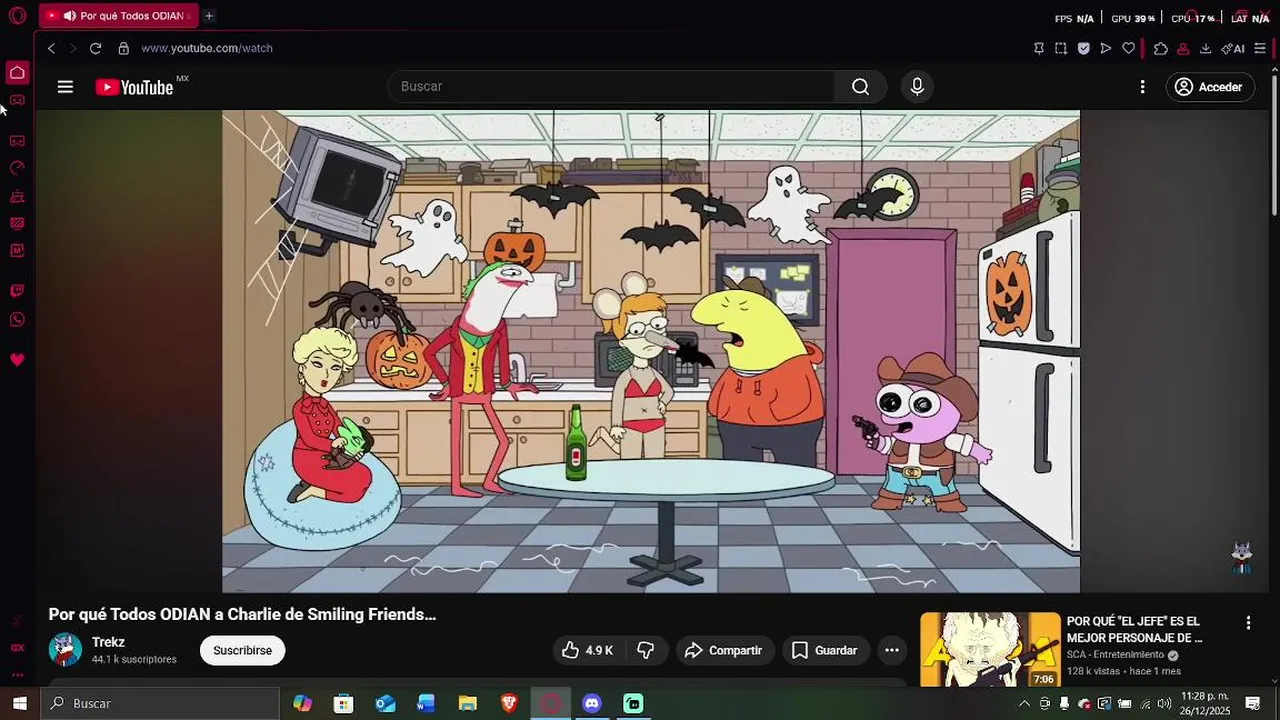Go back to previous page
The width and height of the screenshot is (1280, 720).
tap(51, 48)
